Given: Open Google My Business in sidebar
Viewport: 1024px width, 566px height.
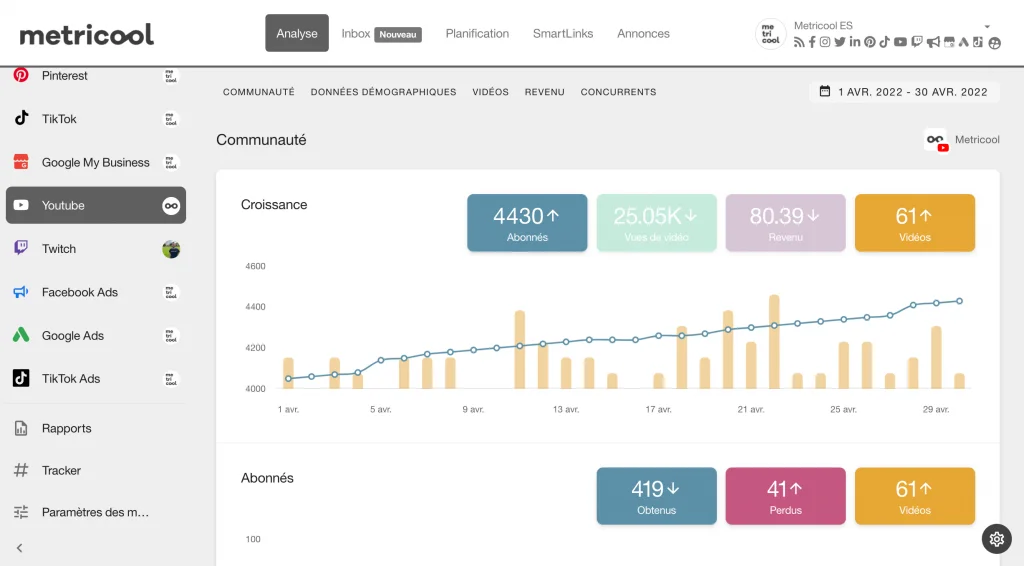Looking at the screenshot, I should [96, 162].
